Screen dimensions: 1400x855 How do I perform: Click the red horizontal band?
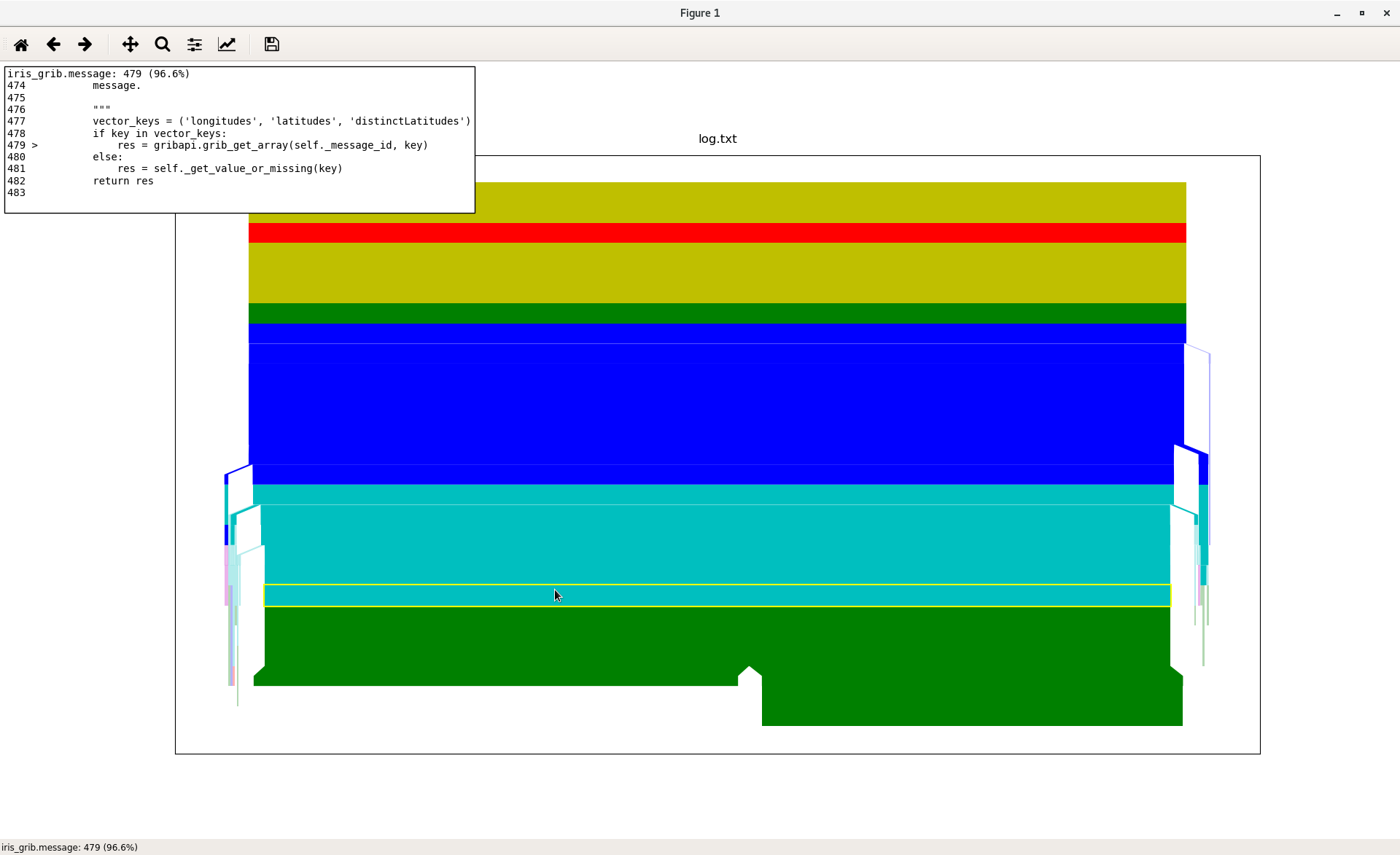click(717, 233)
